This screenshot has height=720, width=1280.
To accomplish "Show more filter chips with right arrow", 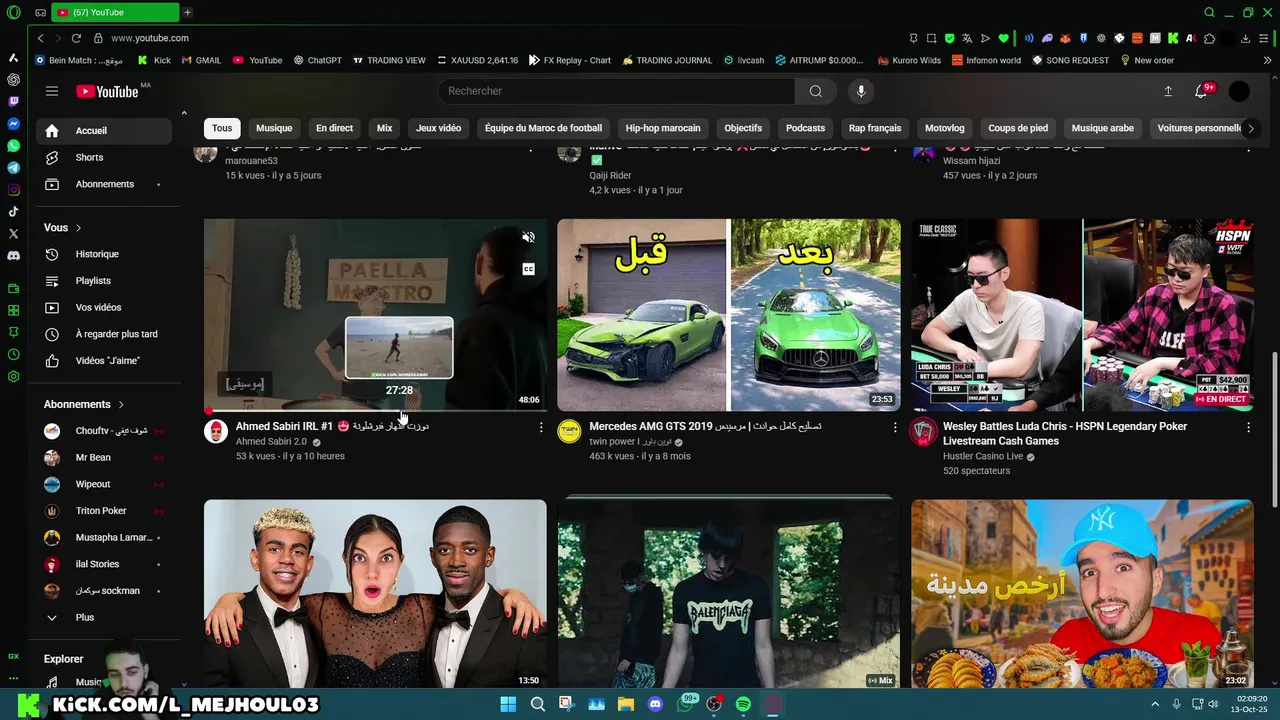I will 1250,128.
